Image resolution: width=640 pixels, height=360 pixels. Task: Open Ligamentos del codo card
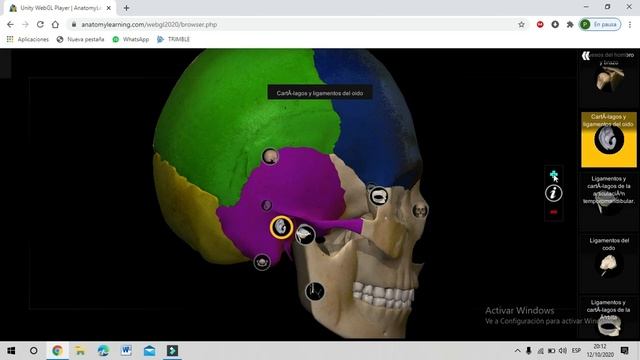click(x=609, y=264)
